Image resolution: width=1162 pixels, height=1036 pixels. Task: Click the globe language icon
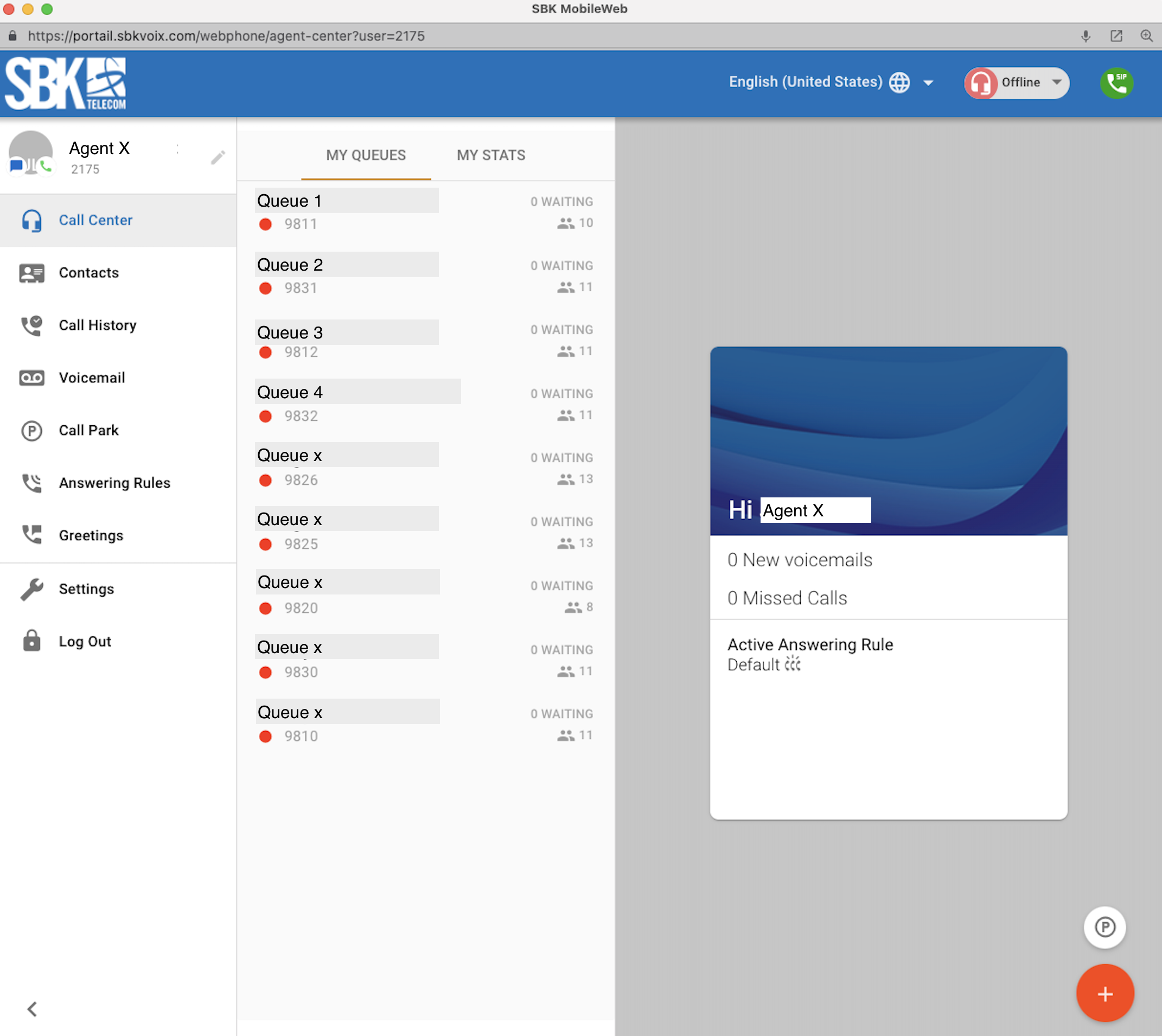tap(899, 82)
